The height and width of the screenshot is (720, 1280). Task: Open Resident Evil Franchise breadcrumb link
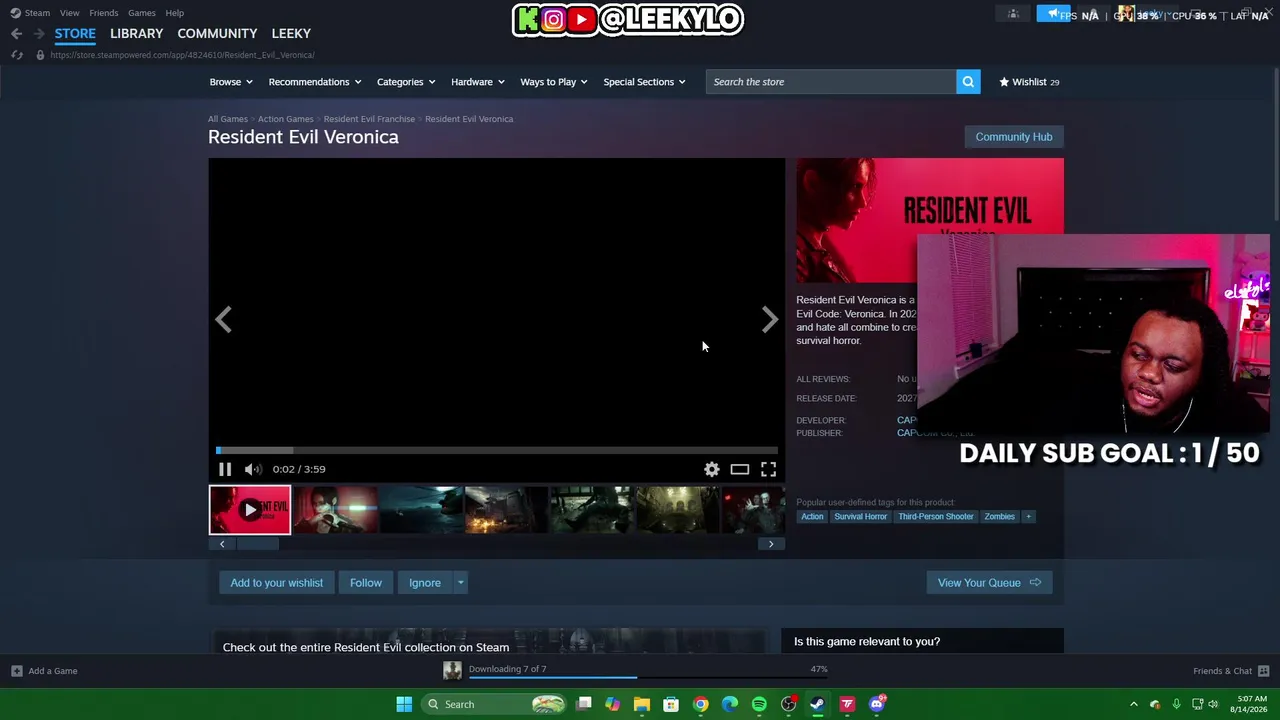coord(369,119)
